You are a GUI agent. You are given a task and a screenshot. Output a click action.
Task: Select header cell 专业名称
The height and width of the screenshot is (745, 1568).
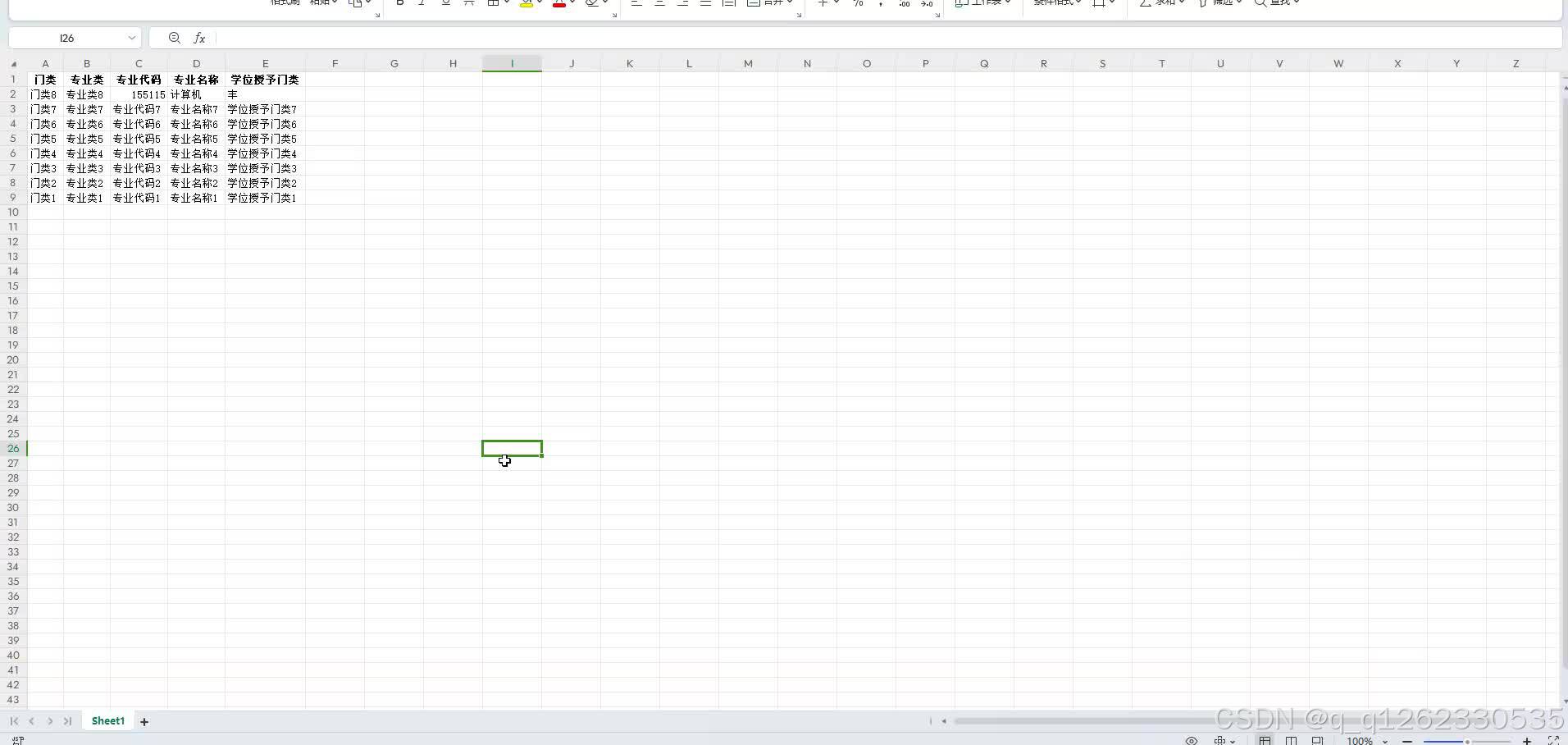(x=196, y=80)
